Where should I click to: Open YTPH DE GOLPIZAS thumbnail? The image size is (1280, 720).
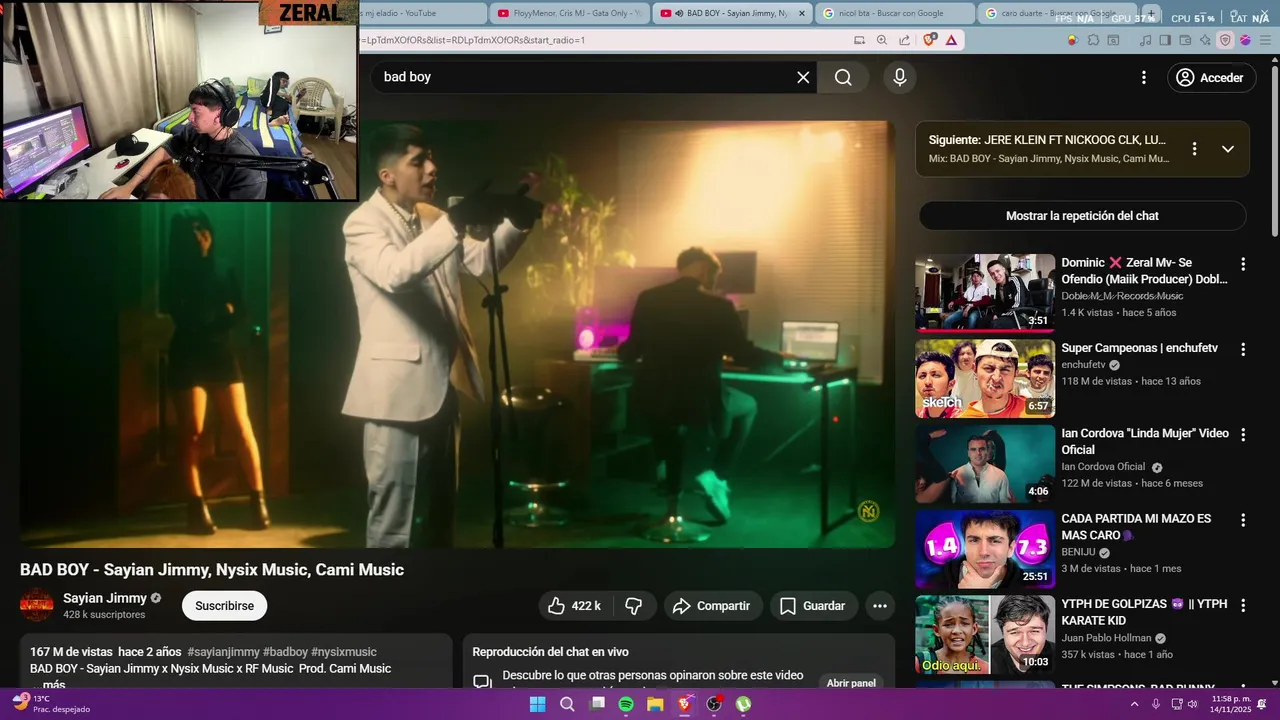pyautogui.click(x=985, y=634)
